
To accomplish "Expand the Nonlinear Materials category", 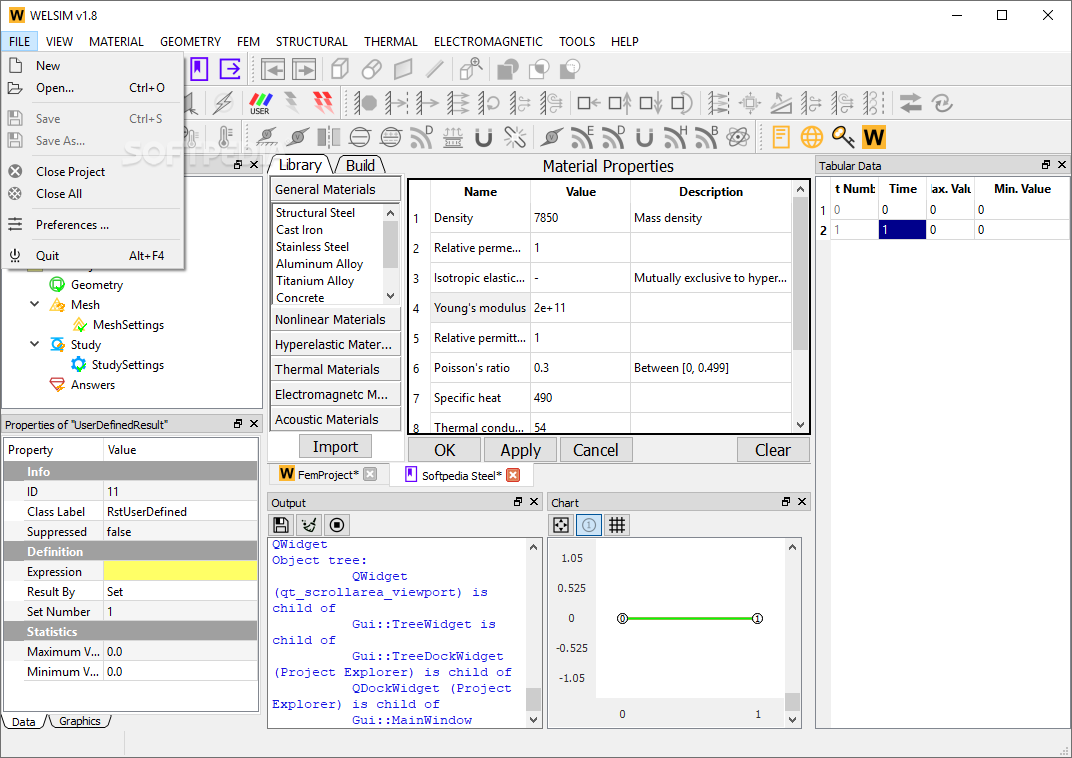I will point(335,319).
